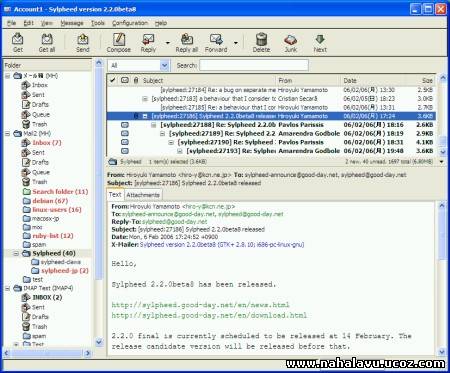450x373 pixels.
Task: Click the unread envelope column header
Action: pos(125,80)
